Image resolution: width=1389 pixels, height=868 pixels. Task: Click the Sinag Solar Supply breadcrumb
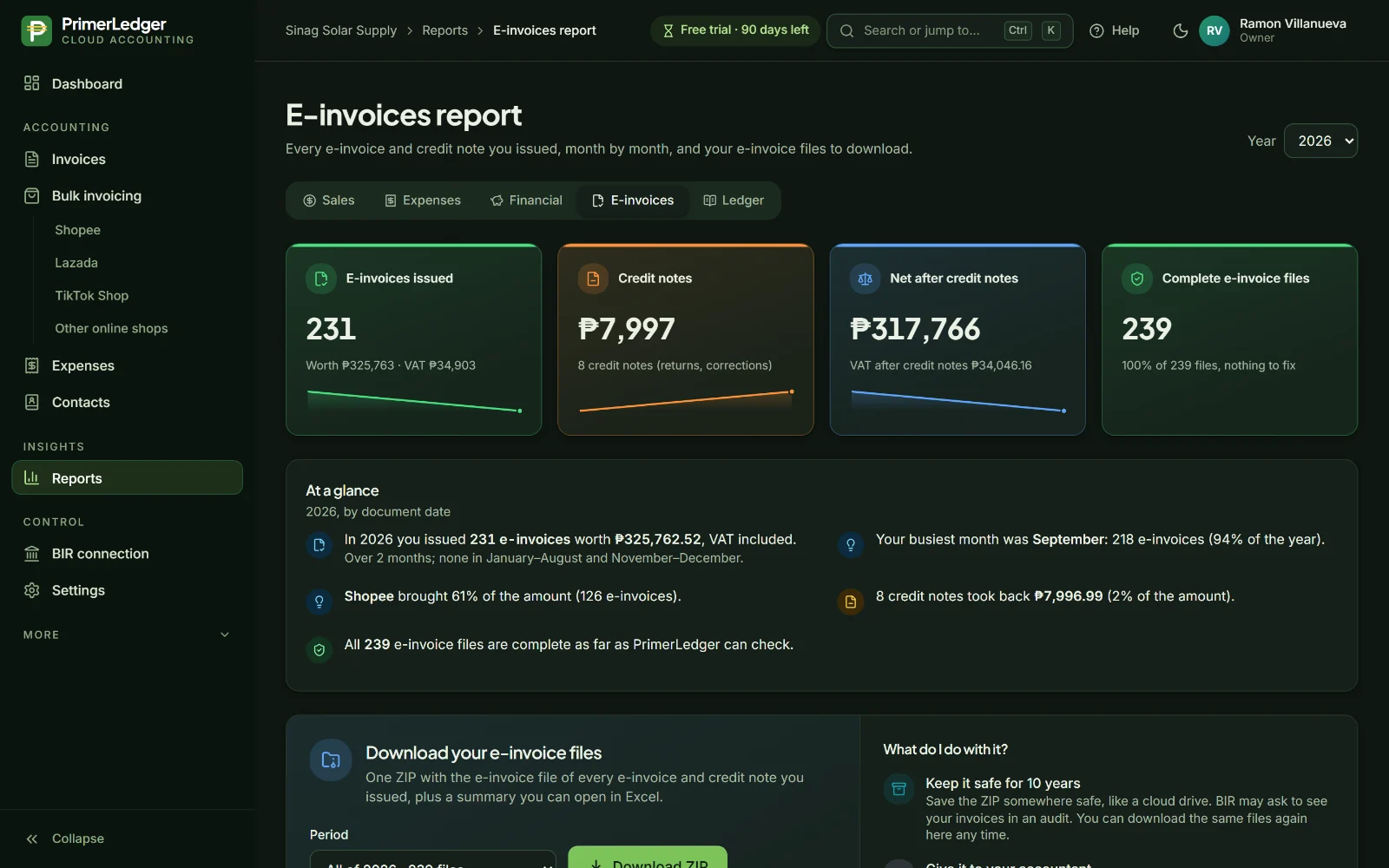click(x=341, y=30)
